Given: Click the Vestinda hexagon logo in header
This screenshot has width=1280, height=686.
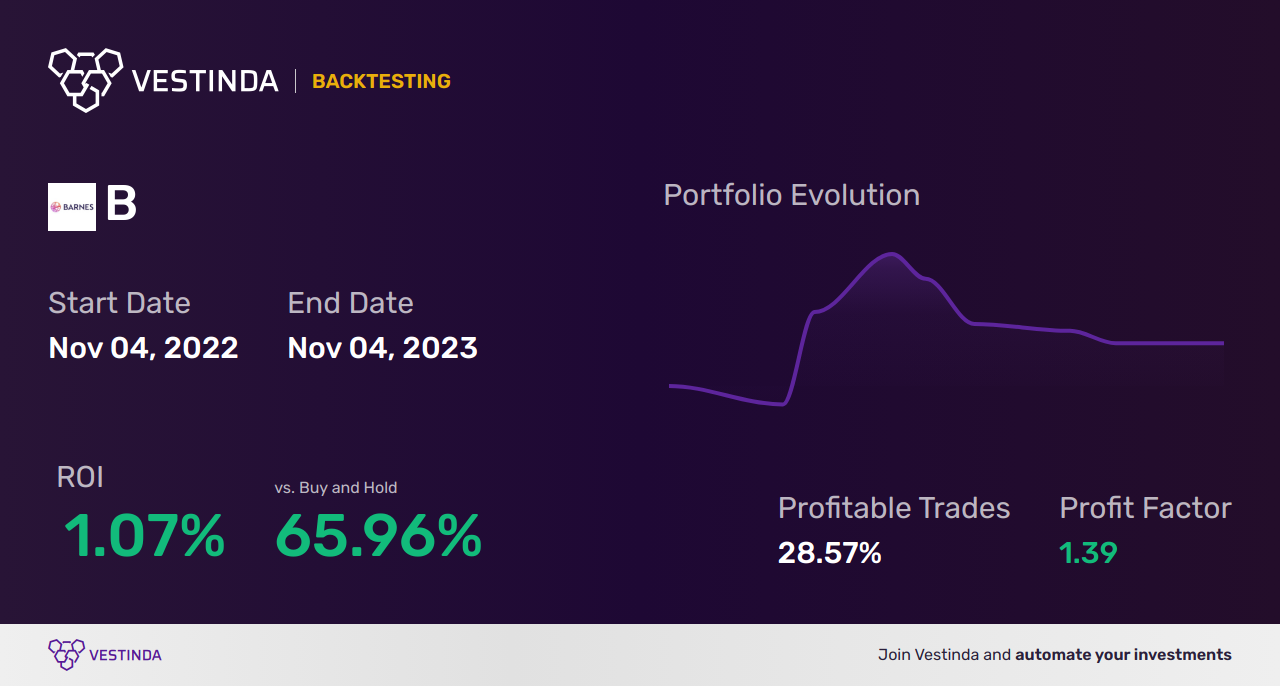Looking at the screenshot, I should click(85, 79).
